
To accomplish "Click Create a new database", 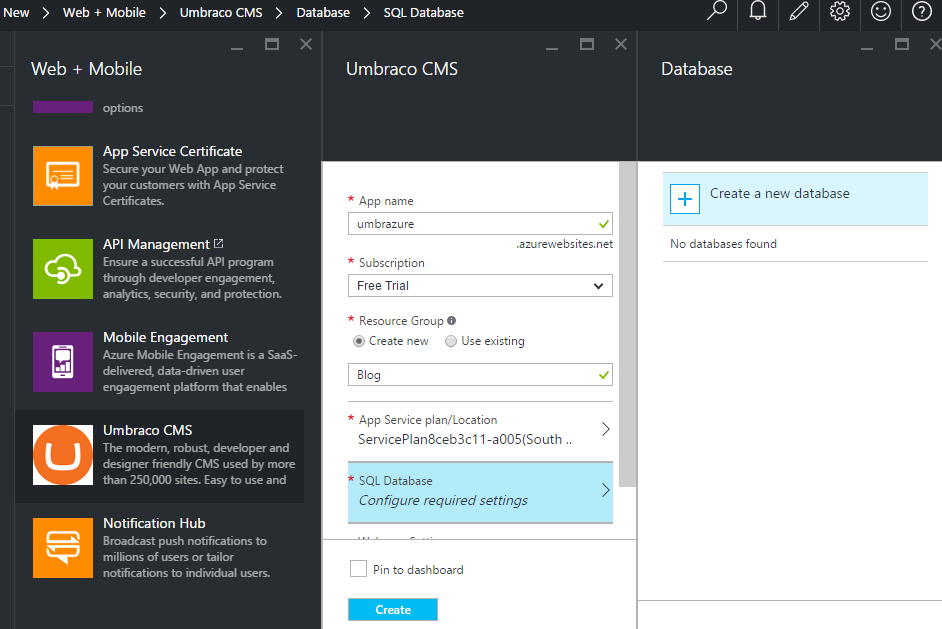I will tap(795, 199).
